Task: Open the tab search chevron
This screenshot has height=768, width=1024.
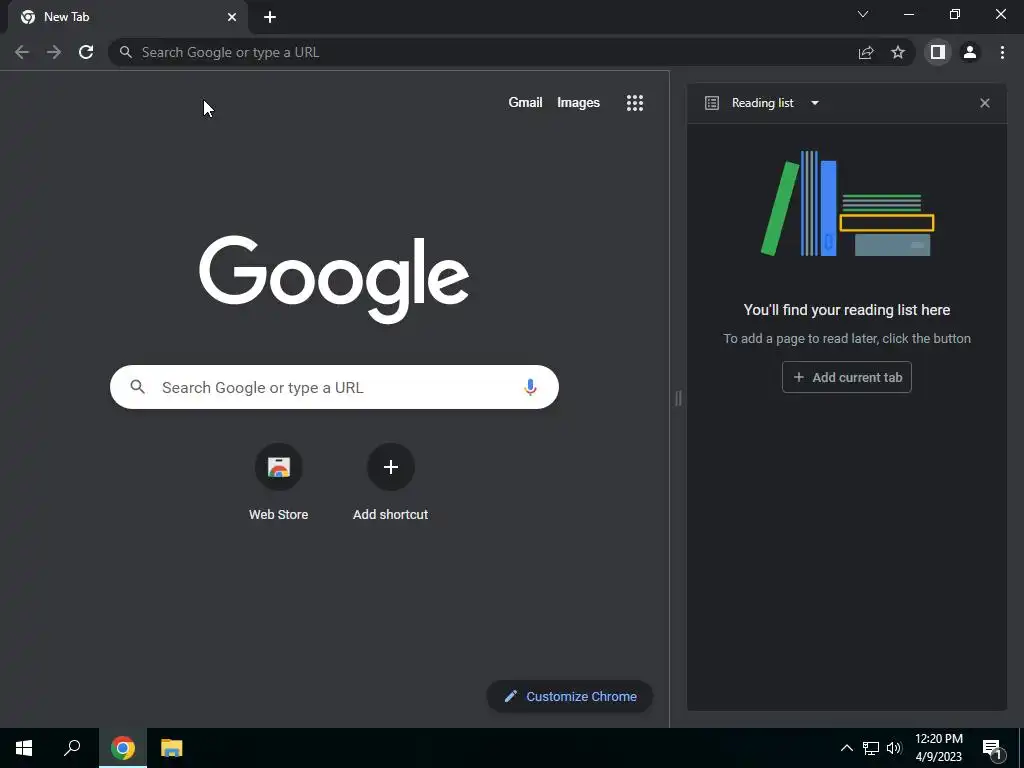Action: click(863, 14)
